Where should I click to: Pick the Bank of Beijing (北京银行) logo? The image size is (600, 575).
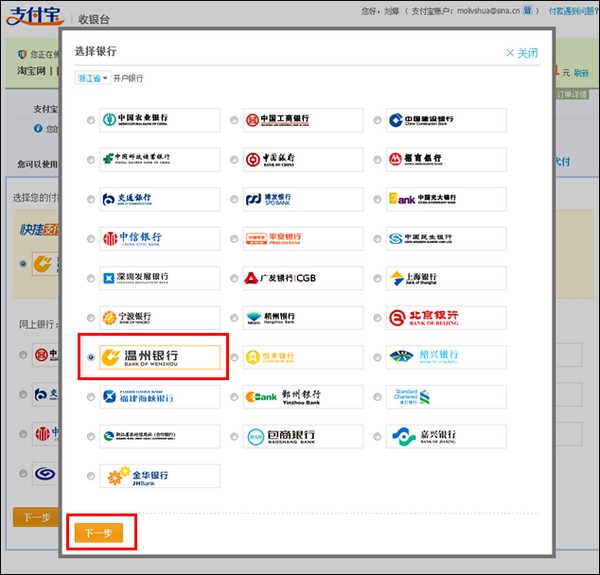tap(446, 318)
